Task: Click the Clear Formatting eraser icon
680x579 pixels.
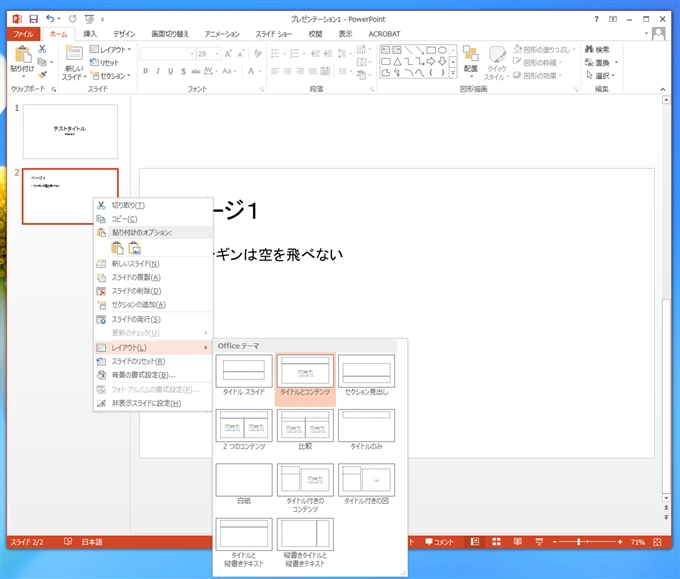Action: (258, 53)
